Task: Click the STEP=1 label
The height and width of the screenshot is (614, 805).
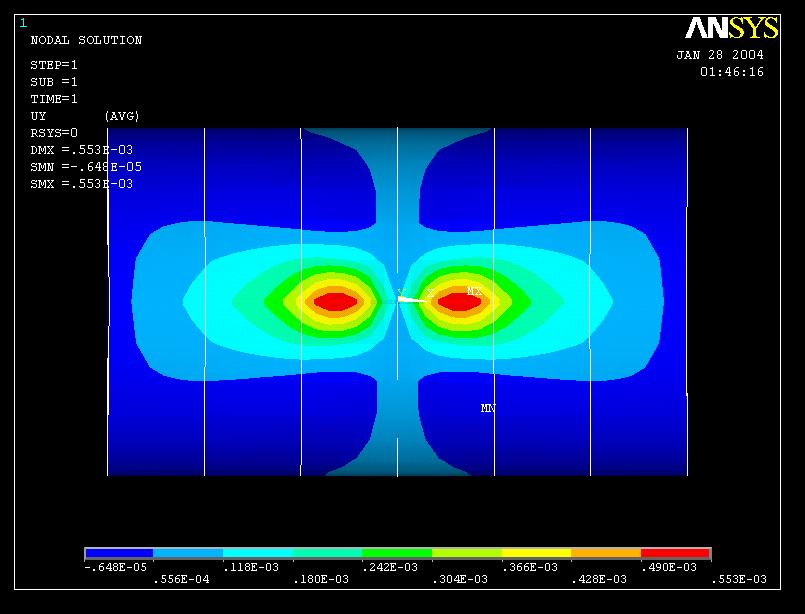Action: (54, 65)
